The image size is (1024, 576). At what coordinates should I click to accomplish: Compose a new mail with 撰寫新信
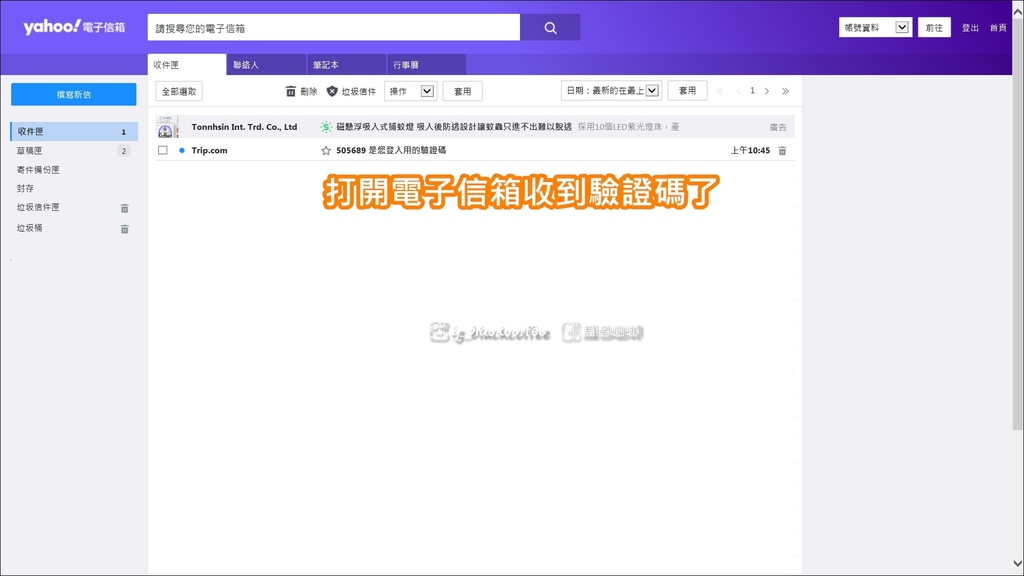point(73,93)
